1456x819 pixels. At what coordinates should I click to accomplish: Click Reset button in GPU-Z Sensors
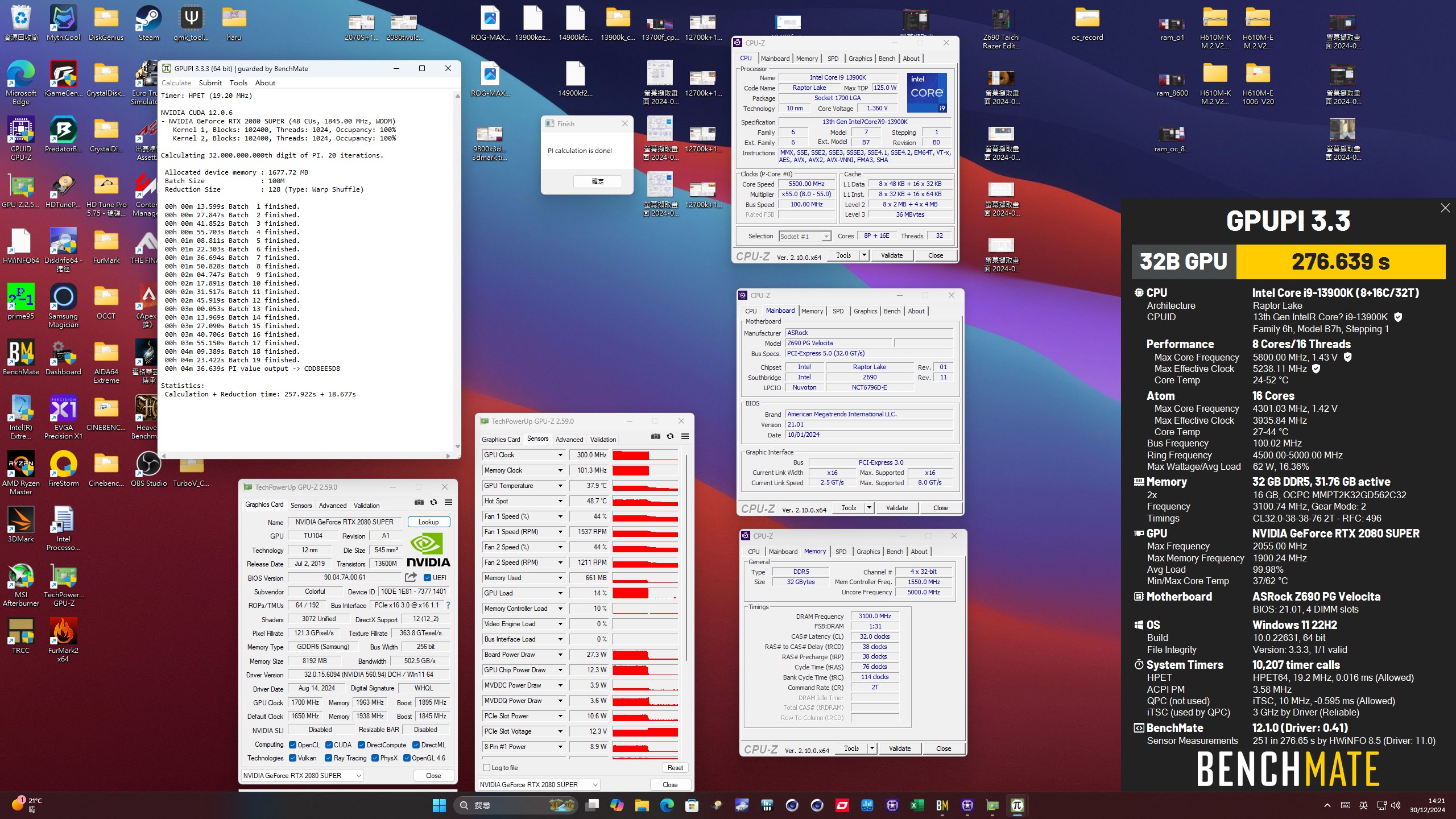click(x=675, y=767)
